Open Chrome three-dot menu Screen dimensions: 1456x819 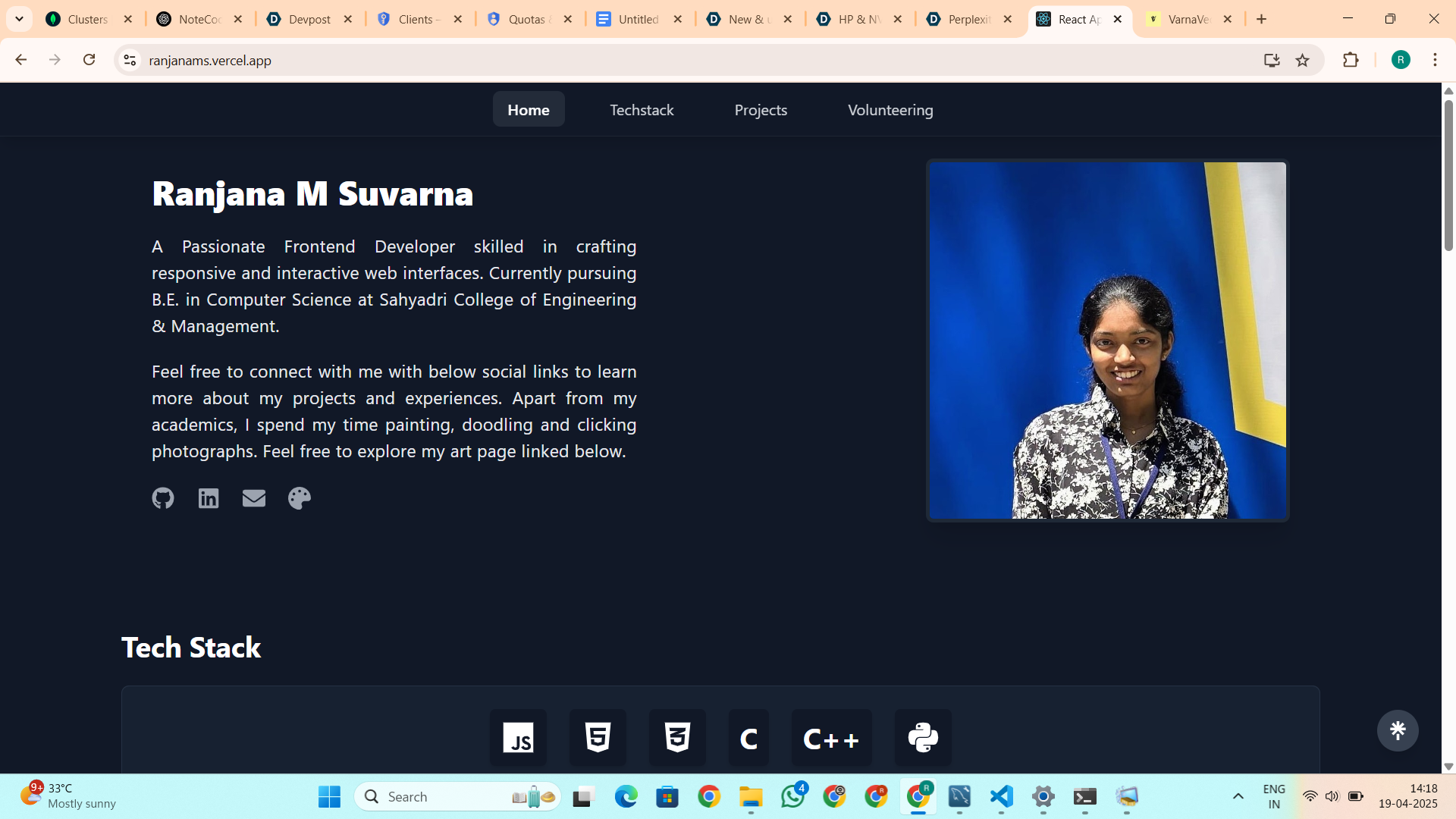pyautogui.click(x=1435, y=60)
